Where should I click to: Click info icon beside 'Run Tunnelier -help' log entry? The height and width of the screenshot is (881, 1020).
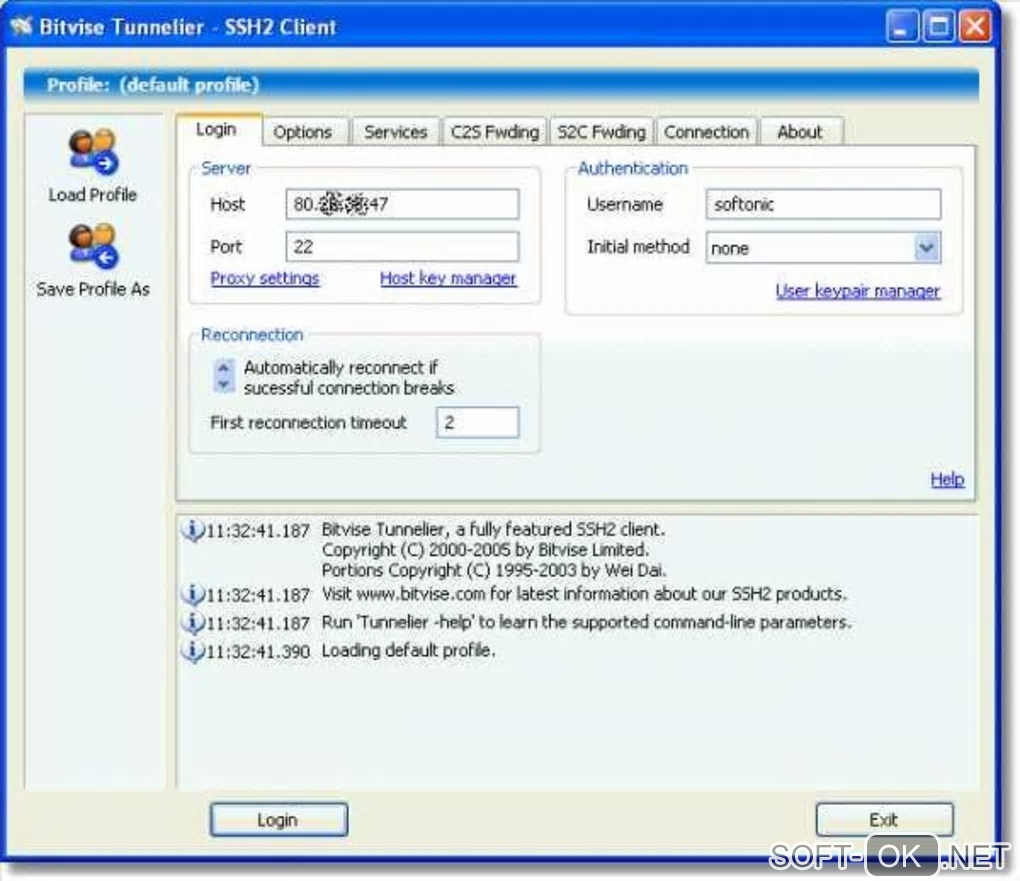click(193, 622)
